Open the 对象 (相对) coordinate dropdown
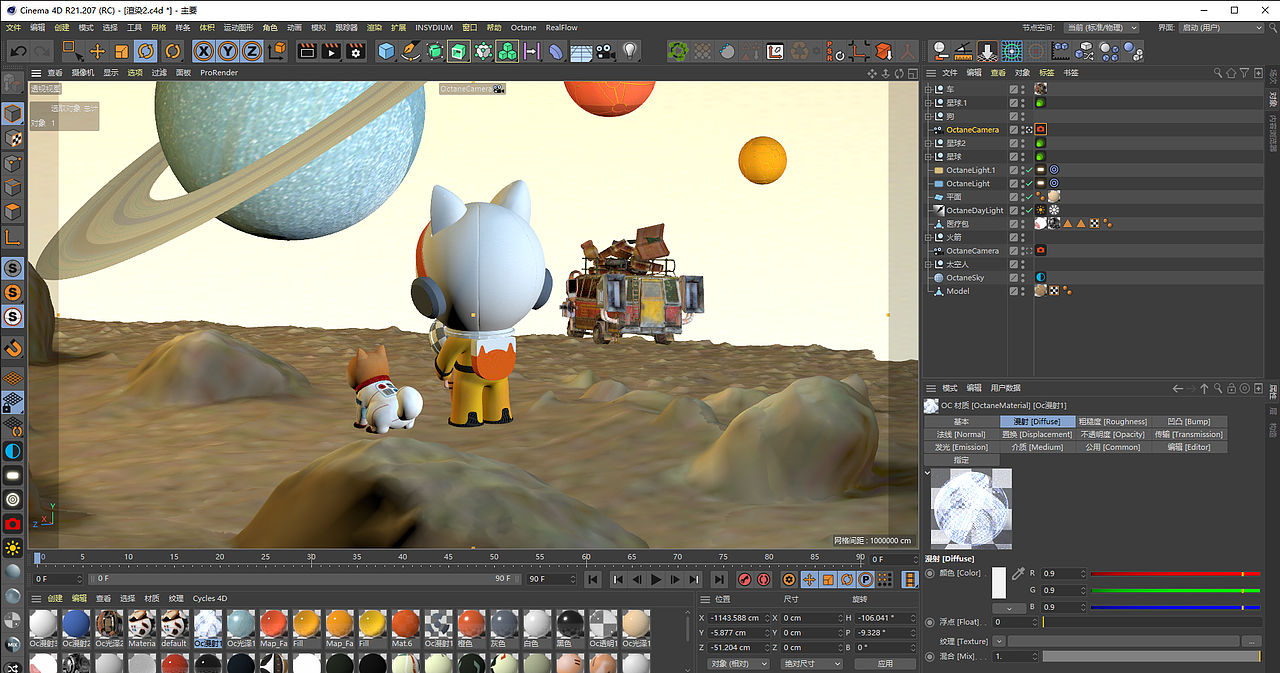The width and height of the screenshot is (1280, 673). 739,663
